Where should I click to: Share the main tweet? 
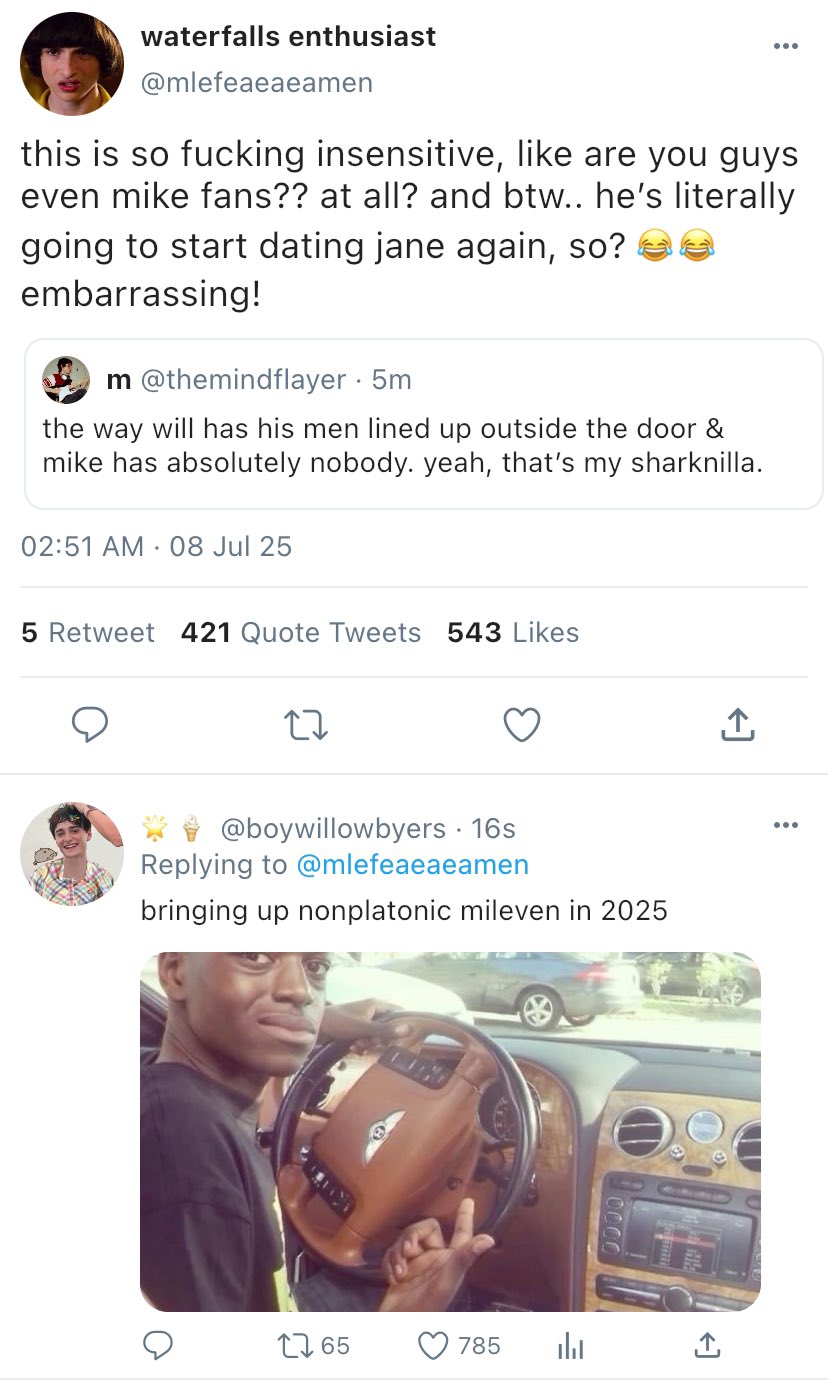click(x=737, y=725)
